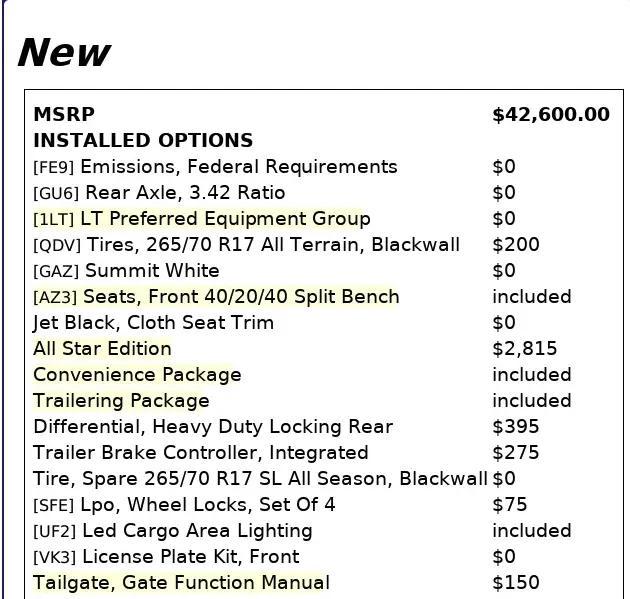Click Jet Black, Cloth Seat Trim text

coord(153,323)
